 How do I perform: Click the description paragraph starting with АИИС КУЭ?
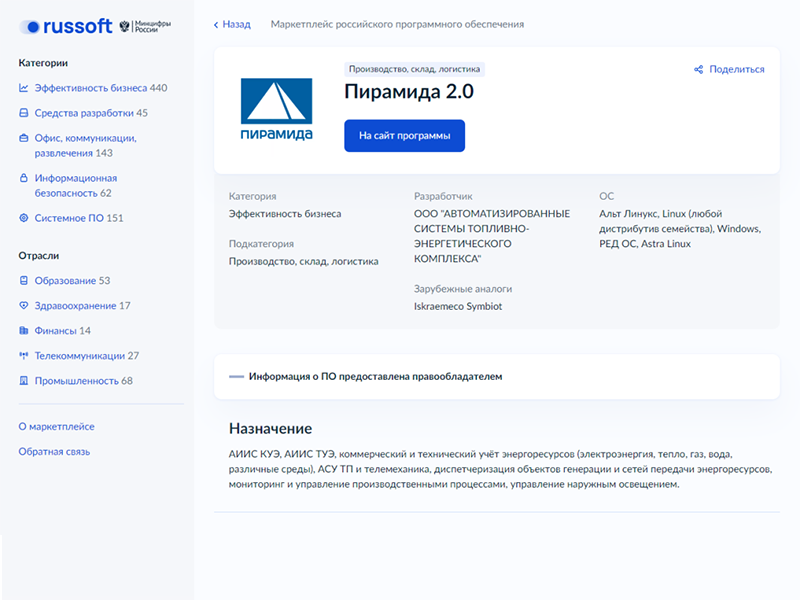pos(501,469)
